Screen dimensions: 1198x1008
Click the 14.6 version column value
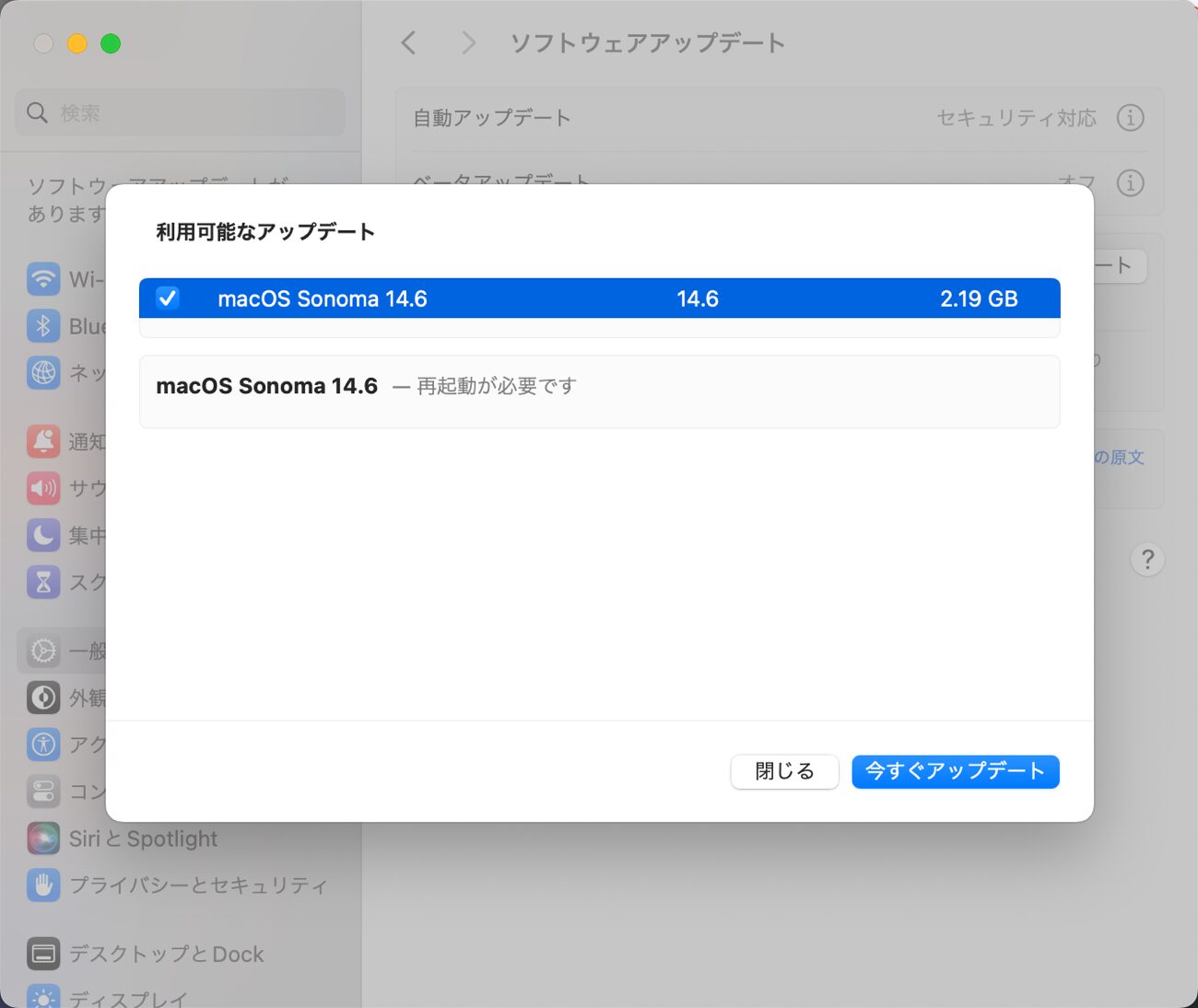click(x=698, y=299)
